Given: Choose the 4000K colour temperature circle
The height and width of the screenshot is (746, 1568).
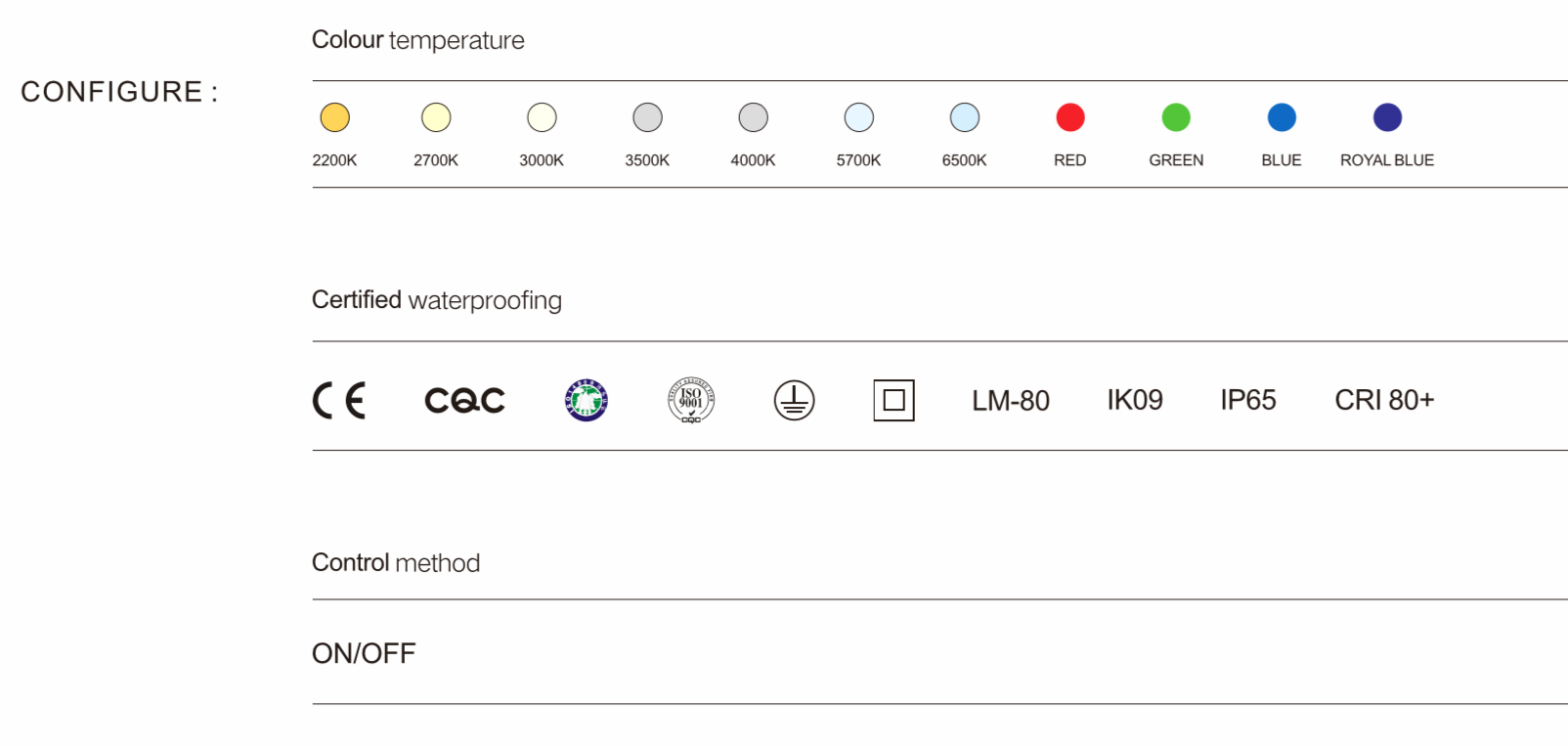Looking at the screenshot, I should (x=753, y=117).
